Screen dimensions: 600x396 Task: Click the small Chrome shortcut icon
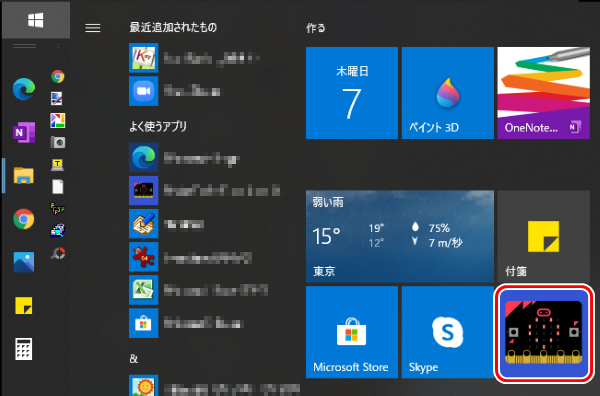(58, 77)
